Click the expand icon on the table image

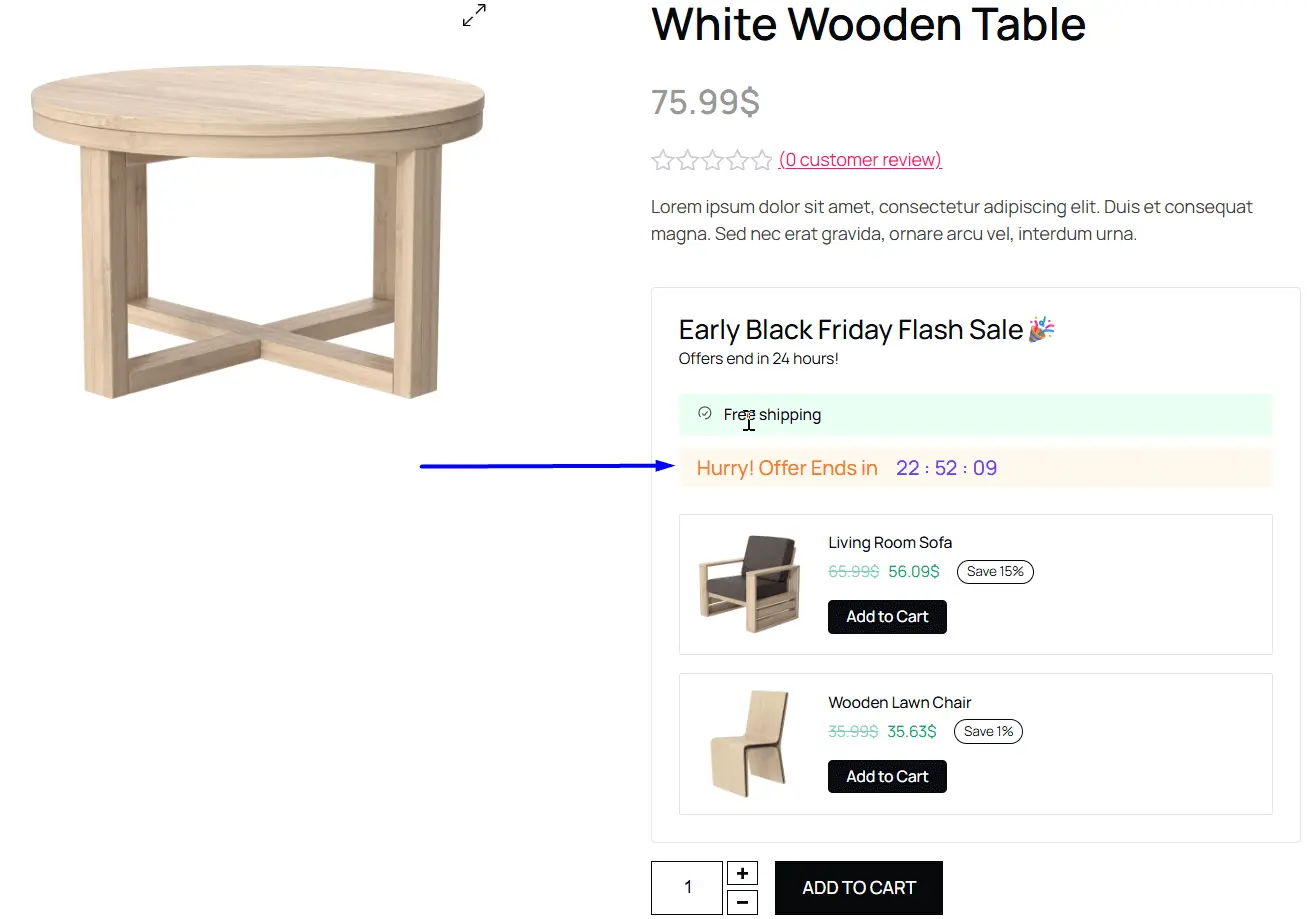[x=473, y=15]
